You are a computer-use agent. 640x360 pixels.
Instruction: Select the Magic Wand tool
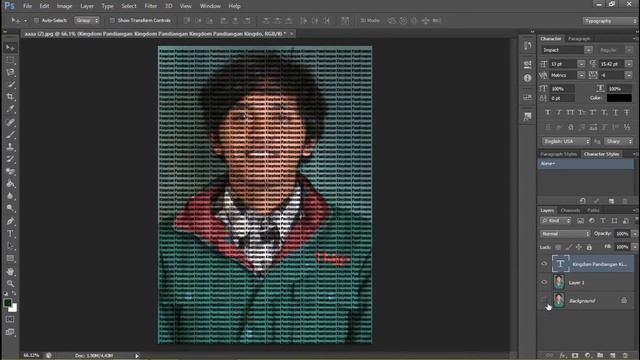click(10, 84)
